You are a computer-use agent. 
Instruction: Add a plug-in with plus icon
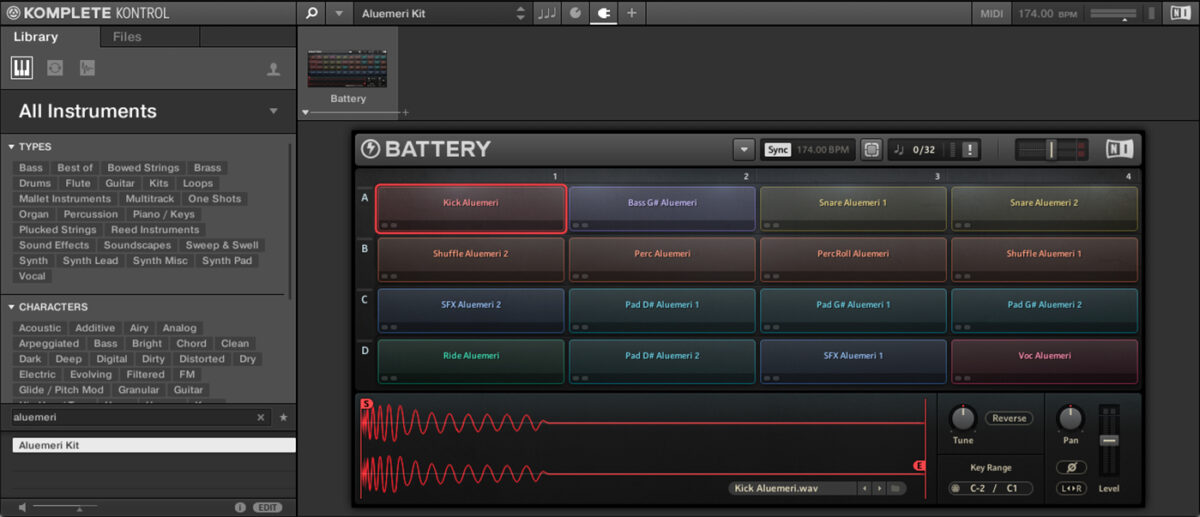tap(631, 13)
